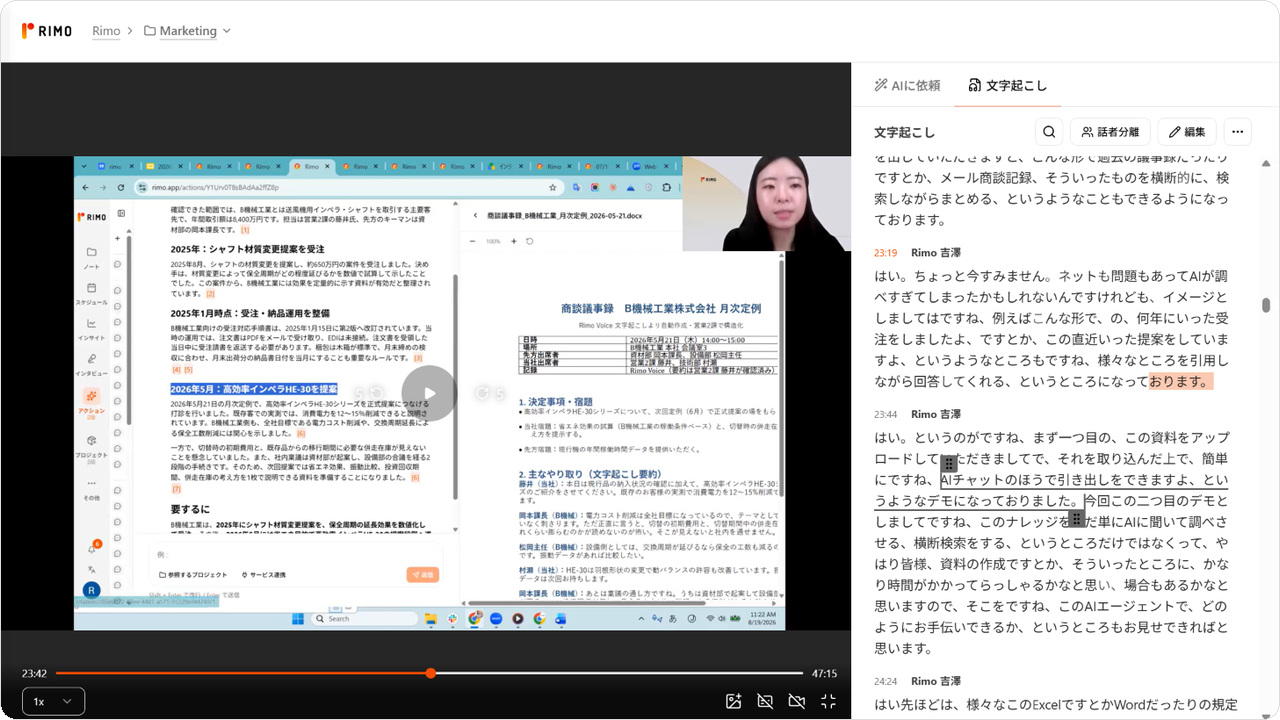Image resolution: width=1280 pixels, height=720 pixels.
Task: Click total duration 47:15 label
Action: 824,673
